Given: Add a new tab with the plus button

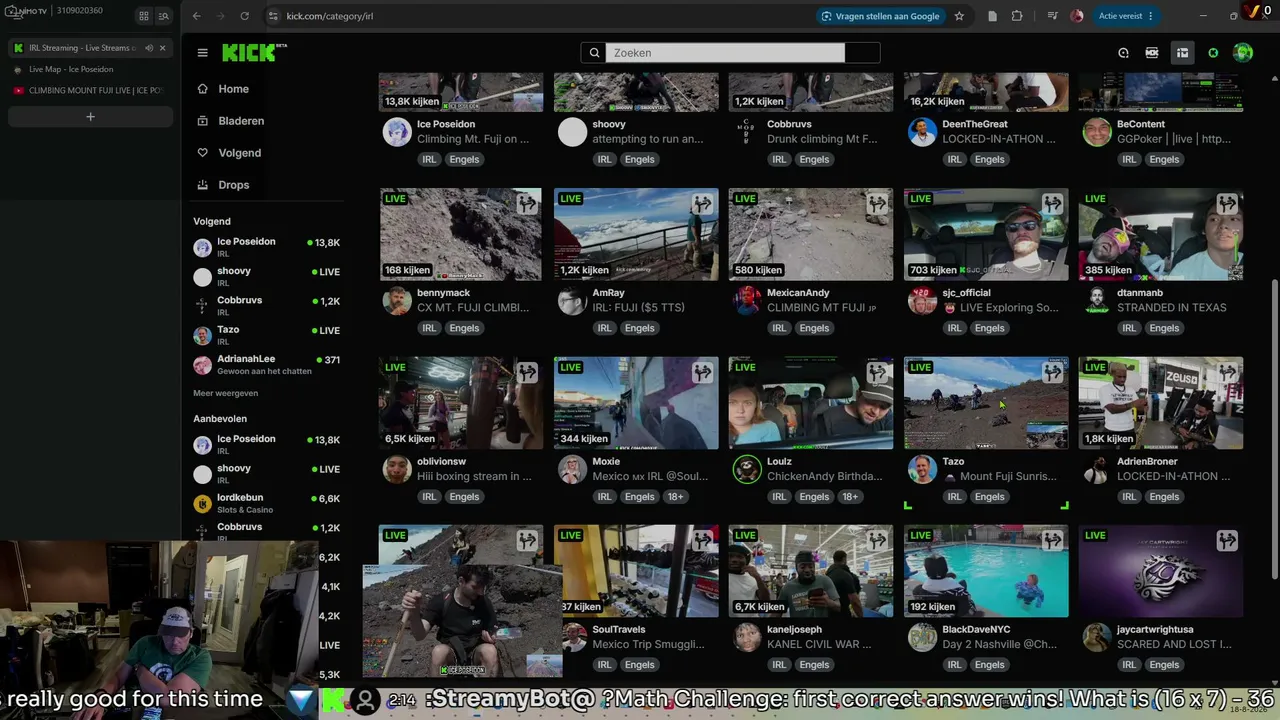Looking at the screenshot, I should 90,117.
